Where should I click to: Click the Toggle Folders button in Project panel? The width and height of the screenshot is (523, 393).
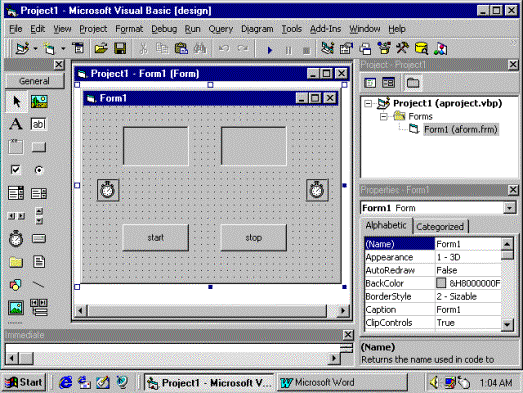click(413, 83)
